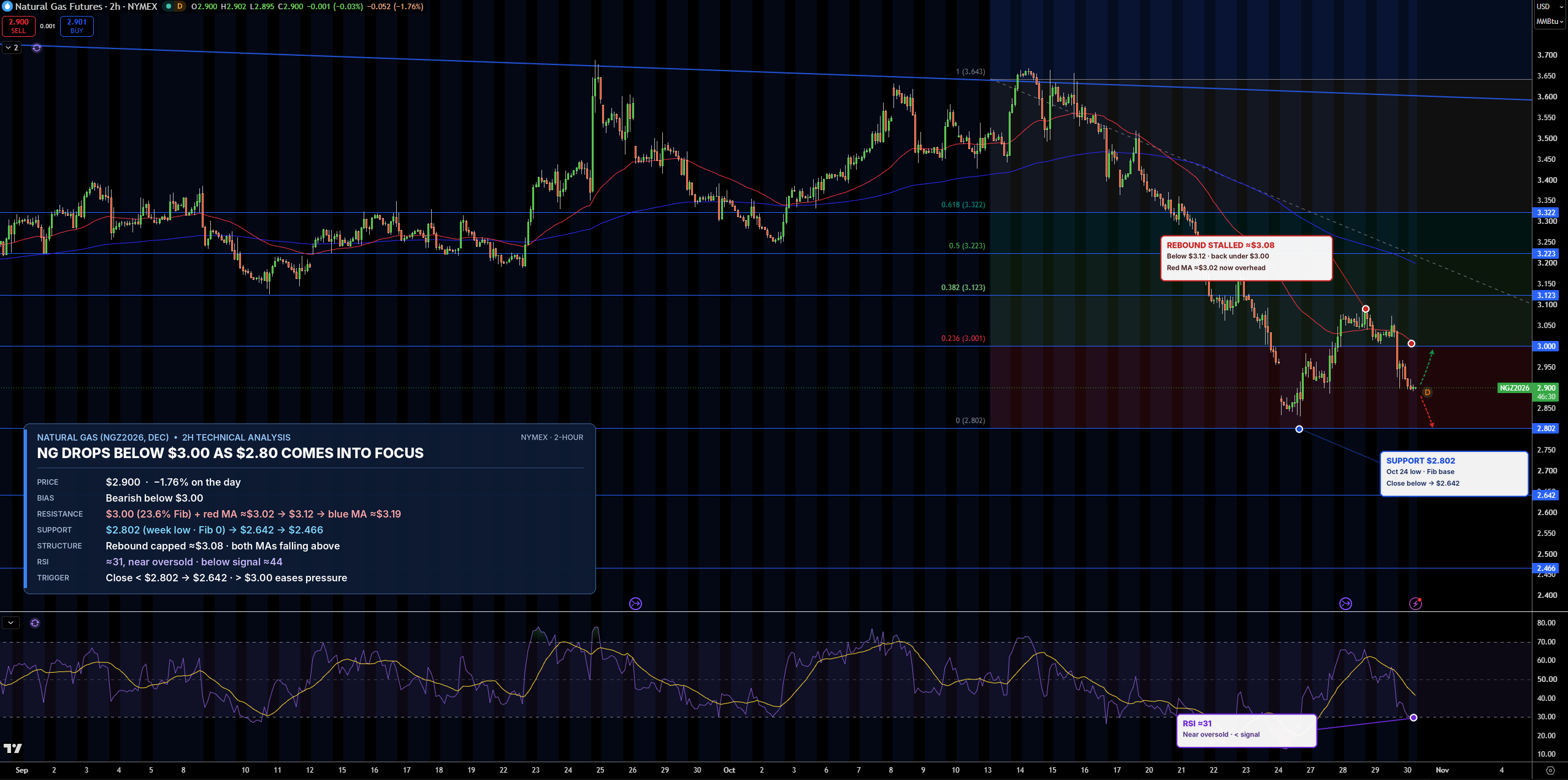Click the 0.5 (3.223) Fib label
1568x780 pixels.
(x=967, y=246)
